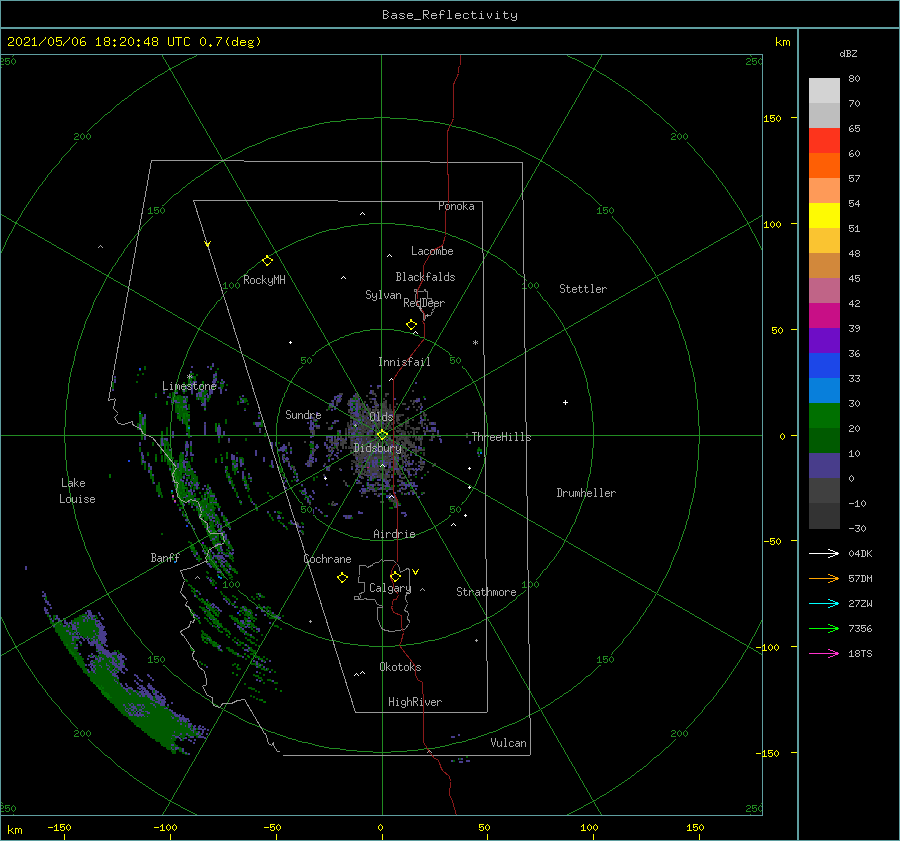The height and width of the screenshot is (841, 900).
Task: Click the ThreeHills city label
Action: [x=502, y=437]
